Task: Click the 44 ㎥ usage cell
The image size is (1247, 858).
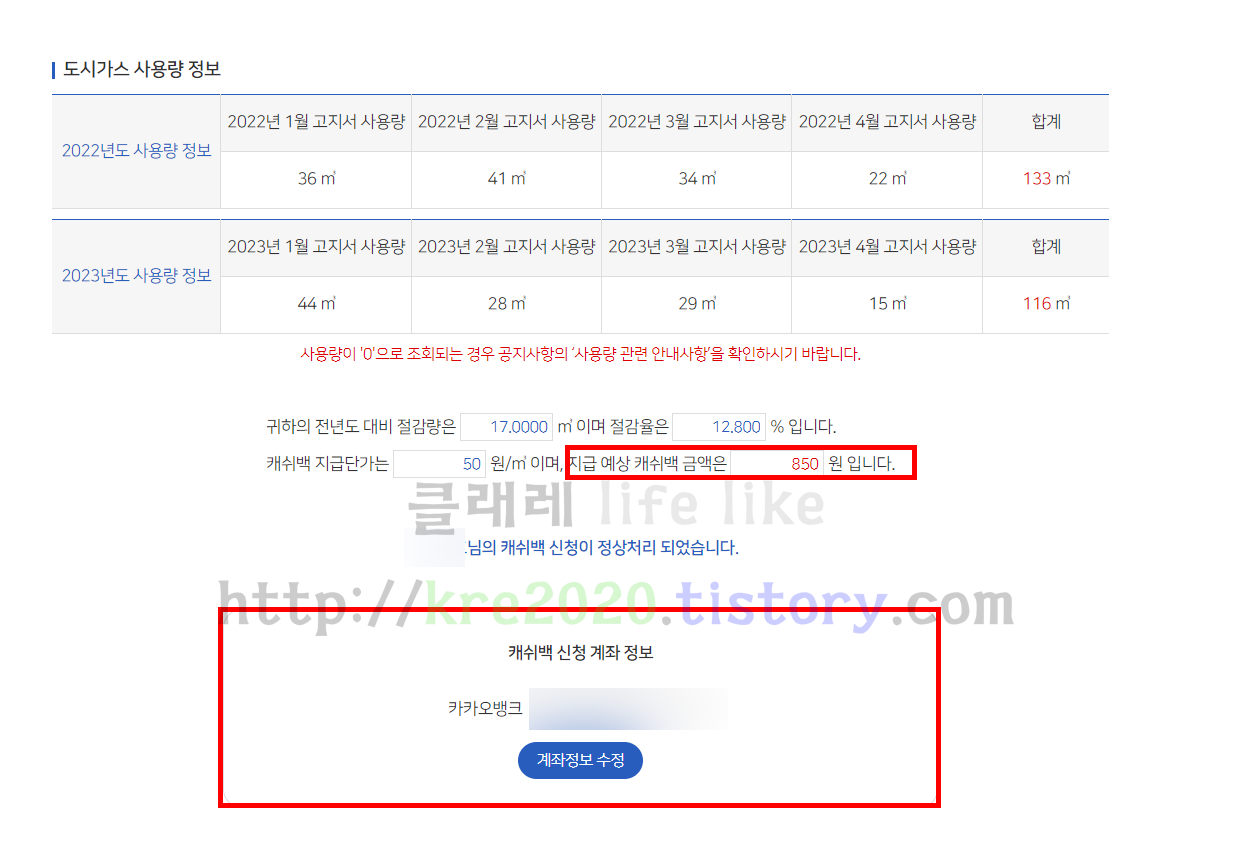Action: 316,304
